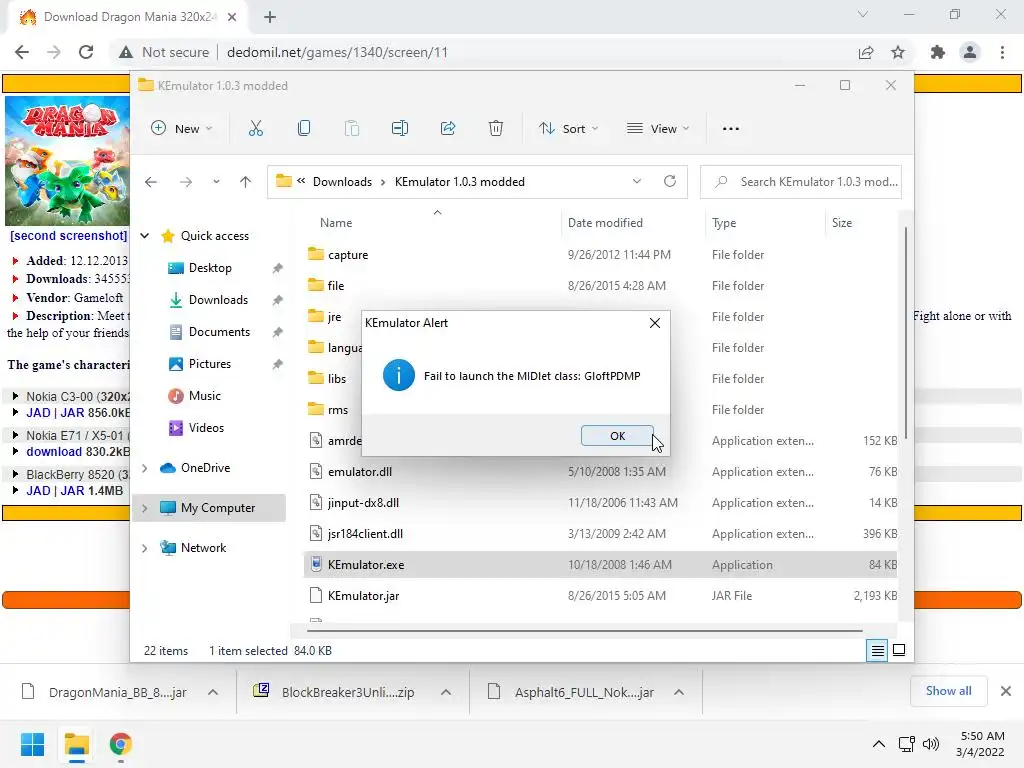The image size is (1024, 768).
Task: Open the Sort dropdown menu
Action: [x=568, y=129]
